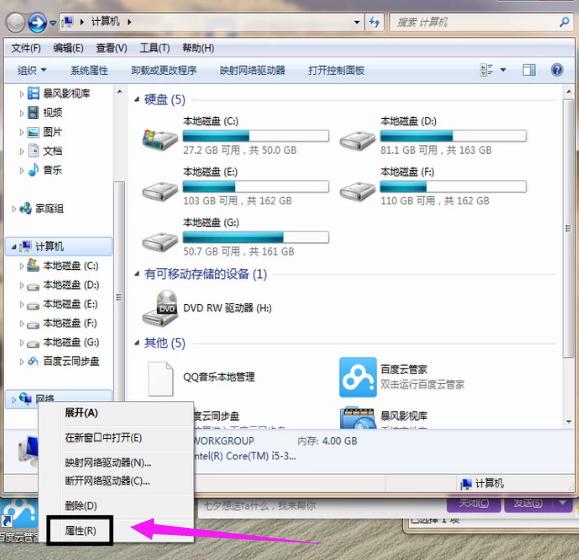Click the 系统属性 toolbar button
This screenshot has height=560, width=579.
89,70
